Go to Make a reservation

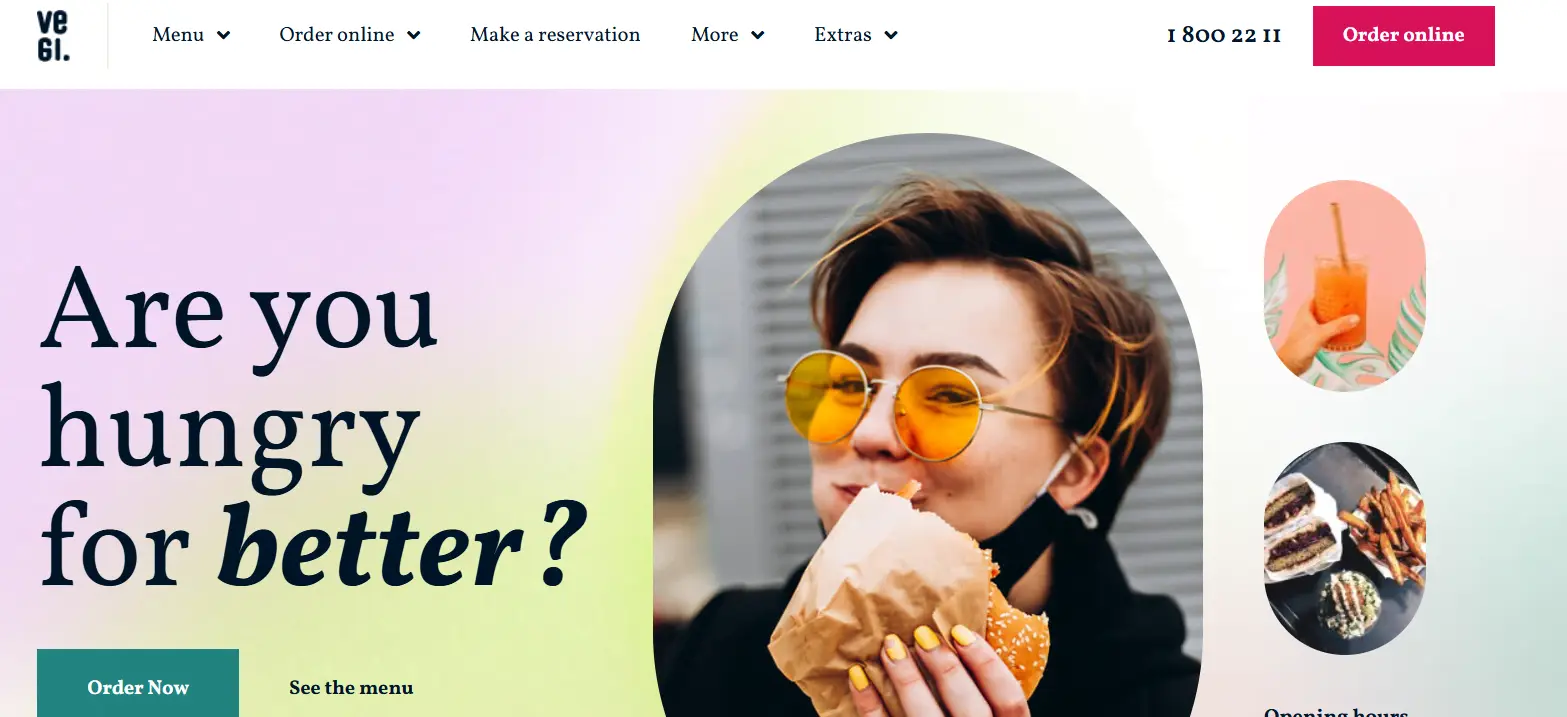(x=555, y=35)
